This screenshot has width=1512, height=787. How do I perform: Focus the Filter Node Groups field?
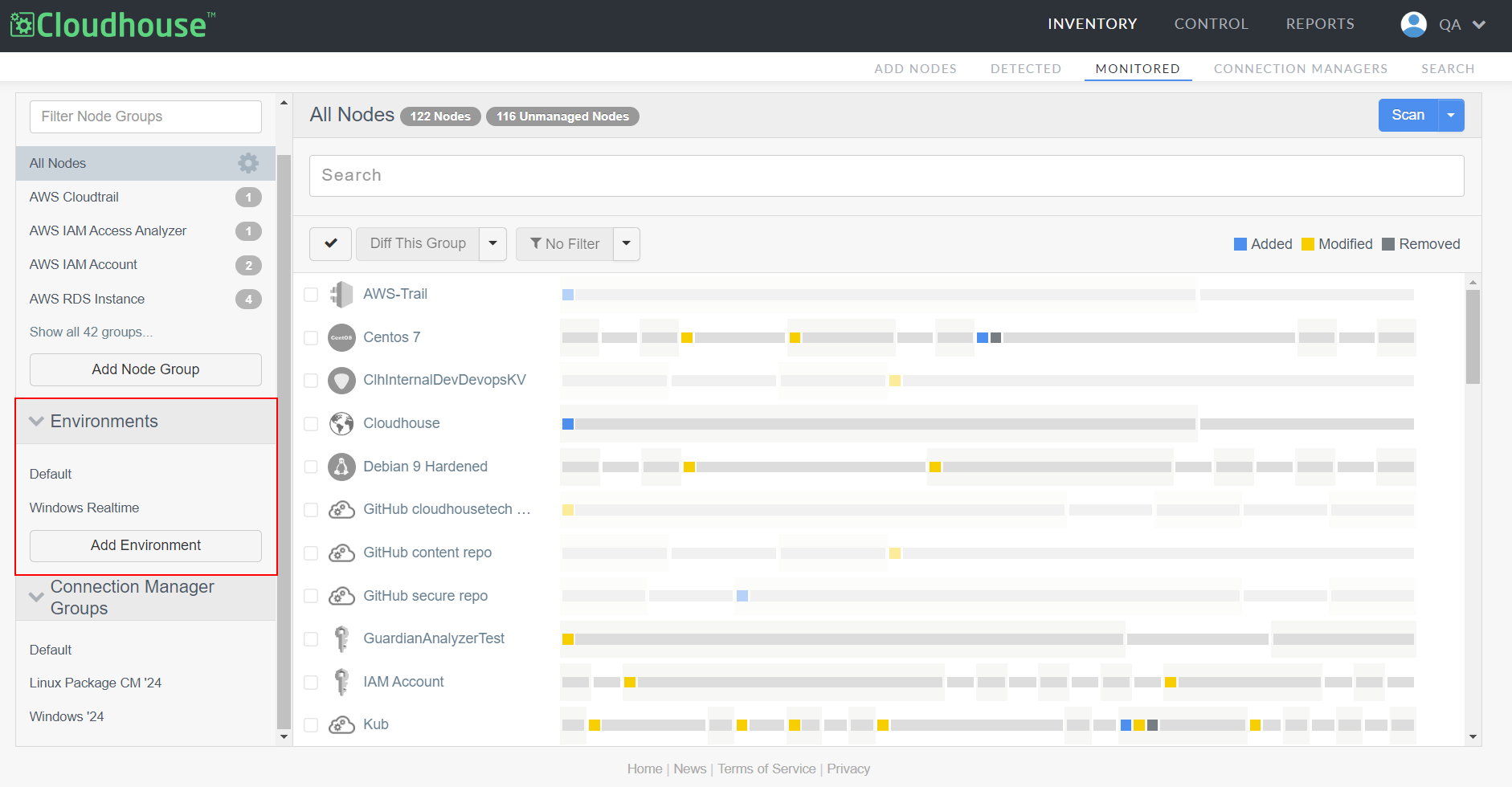[145, 116]
